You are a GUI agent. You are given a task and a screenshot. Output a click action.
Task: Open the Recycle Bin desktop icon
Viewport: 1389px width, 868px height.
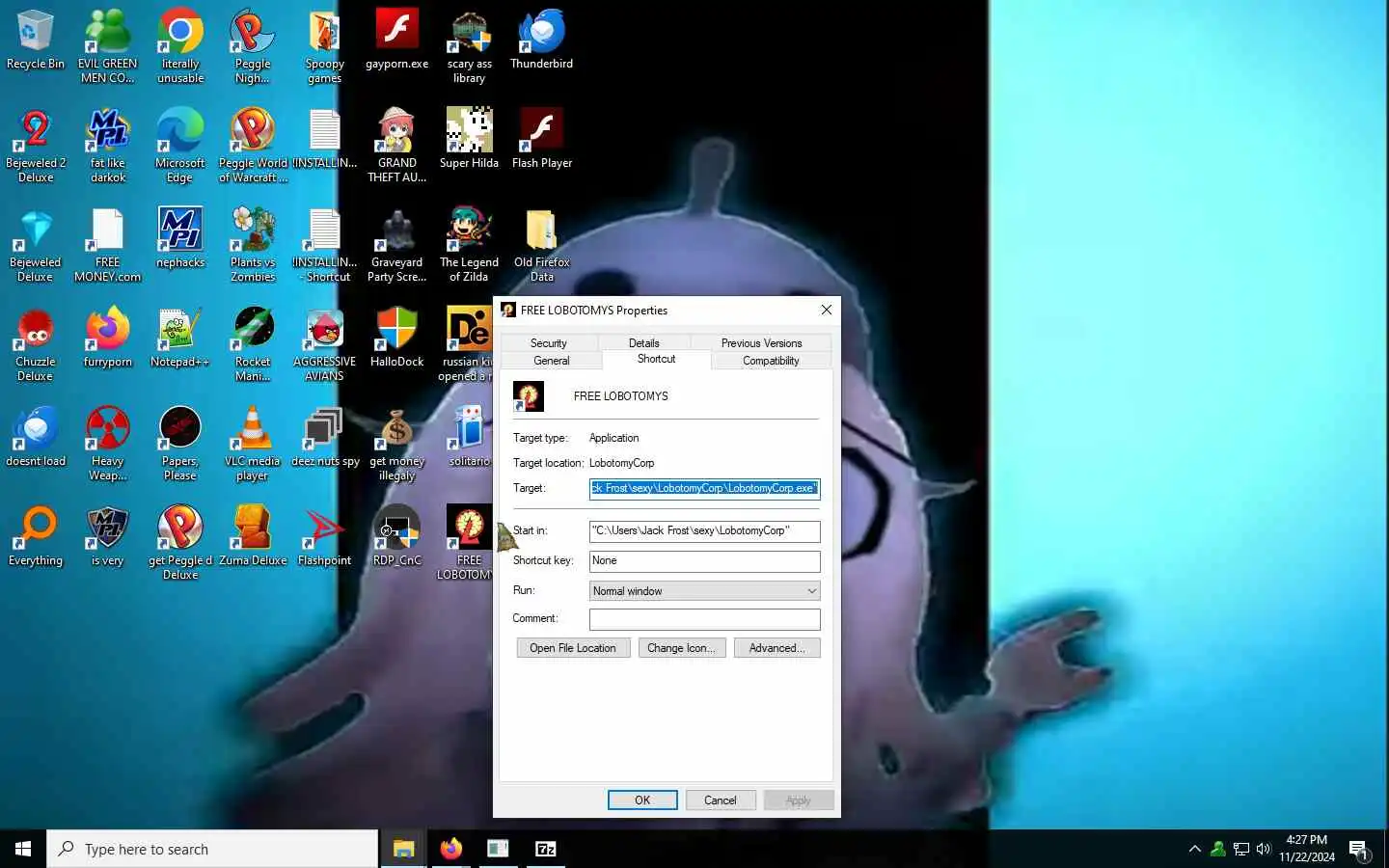(36, 41)
